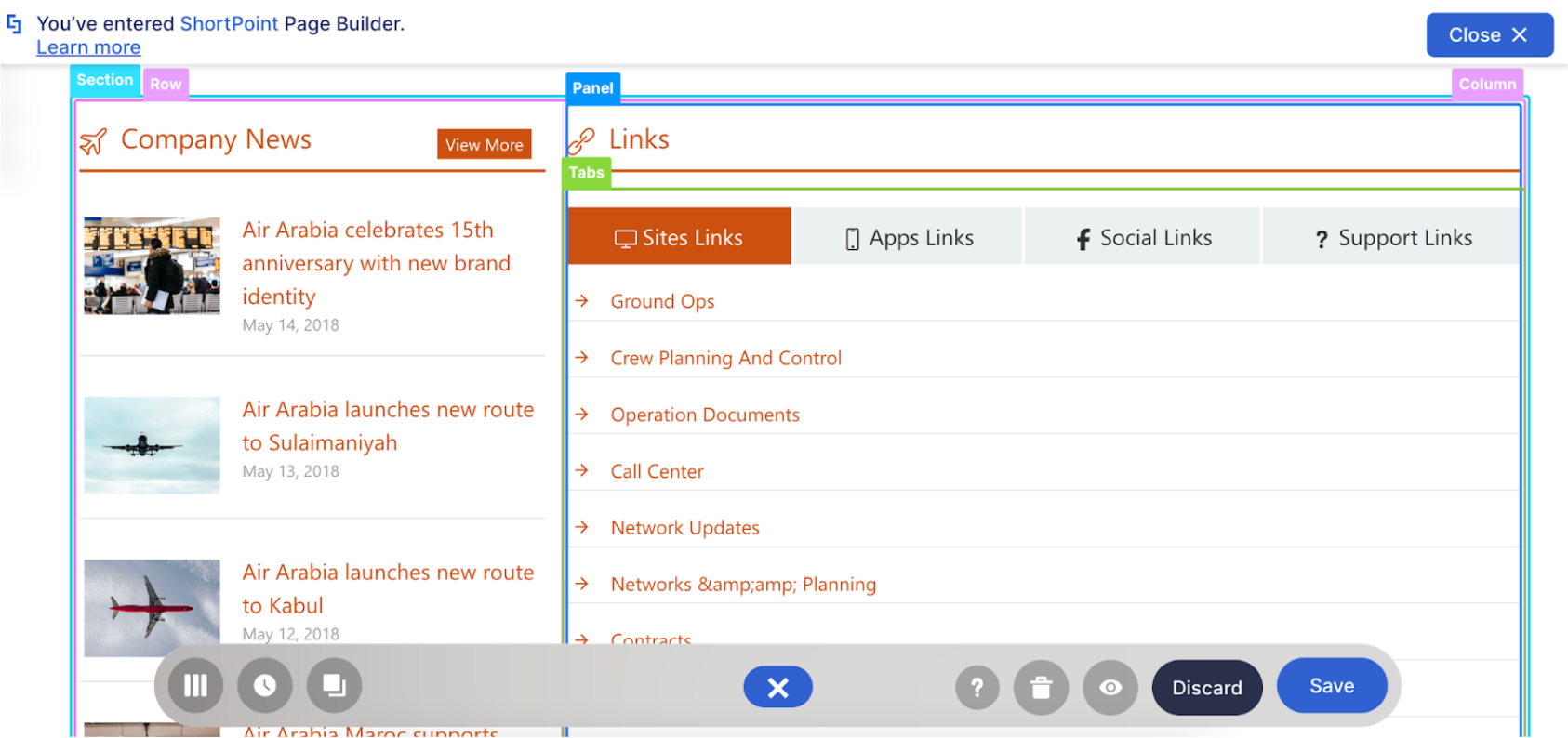The width and height of the screenshot is (1568, 738).
Task: Select the Section label tag
Action: (x=105, y=80)
